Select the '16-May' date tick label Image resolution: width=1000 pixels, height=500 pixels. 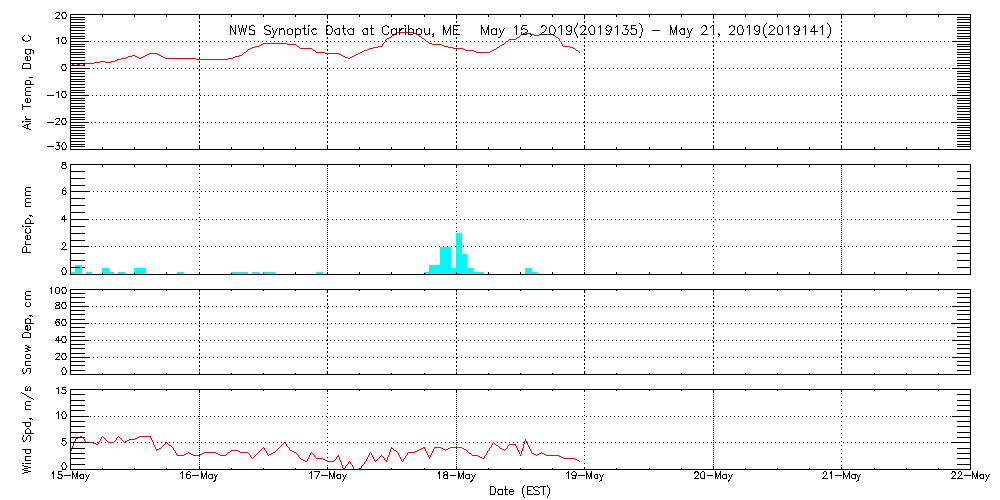(200, 476)
